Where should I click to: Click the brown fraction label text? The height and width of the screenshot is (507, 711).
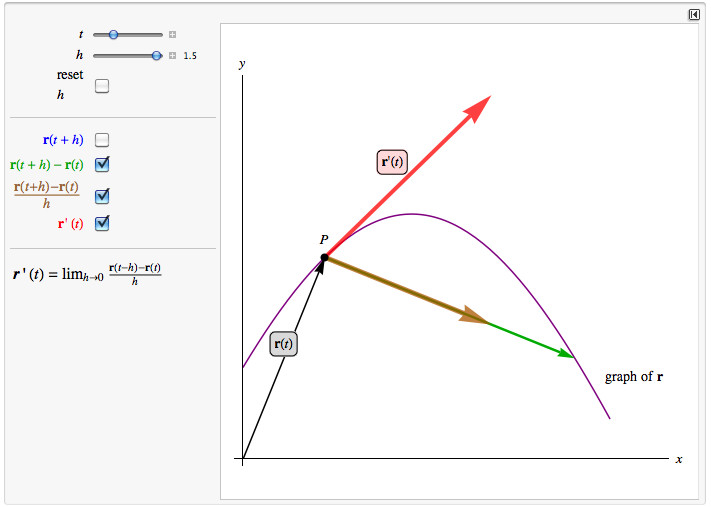click(46, 195)
